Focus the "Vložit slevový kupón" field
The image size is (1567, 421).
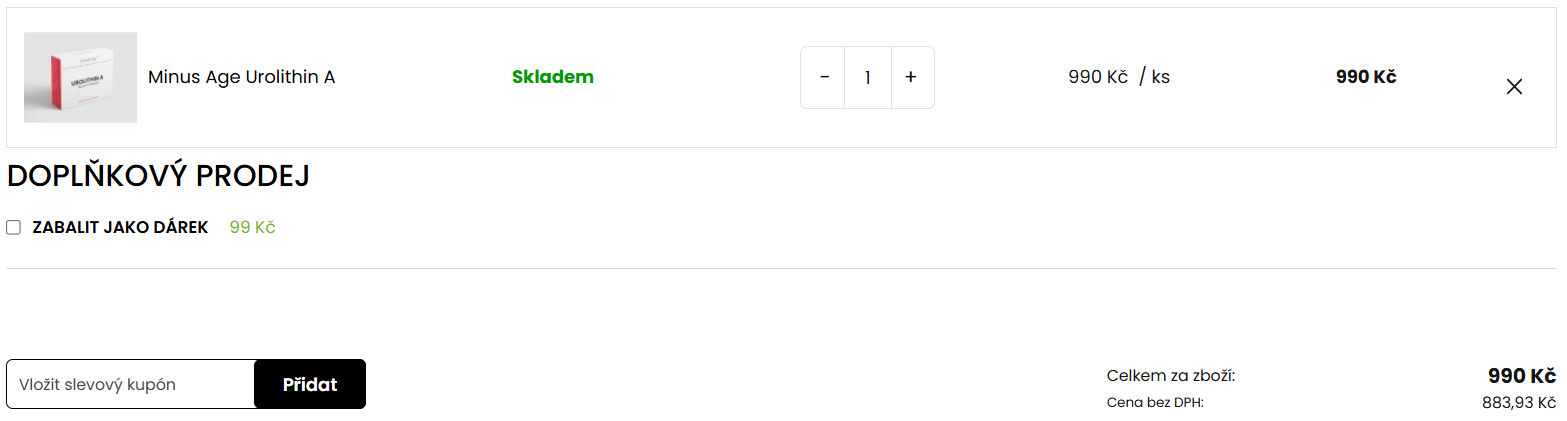coord(131,384)
